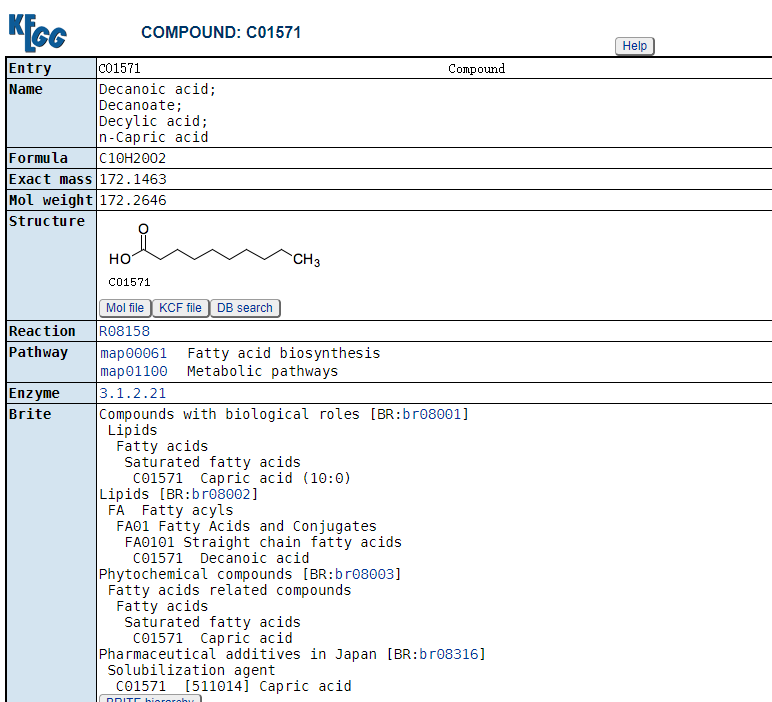Click the exact mass value 172.1463
This screenshot has width=772, height=702.
(x=132, y=179)
